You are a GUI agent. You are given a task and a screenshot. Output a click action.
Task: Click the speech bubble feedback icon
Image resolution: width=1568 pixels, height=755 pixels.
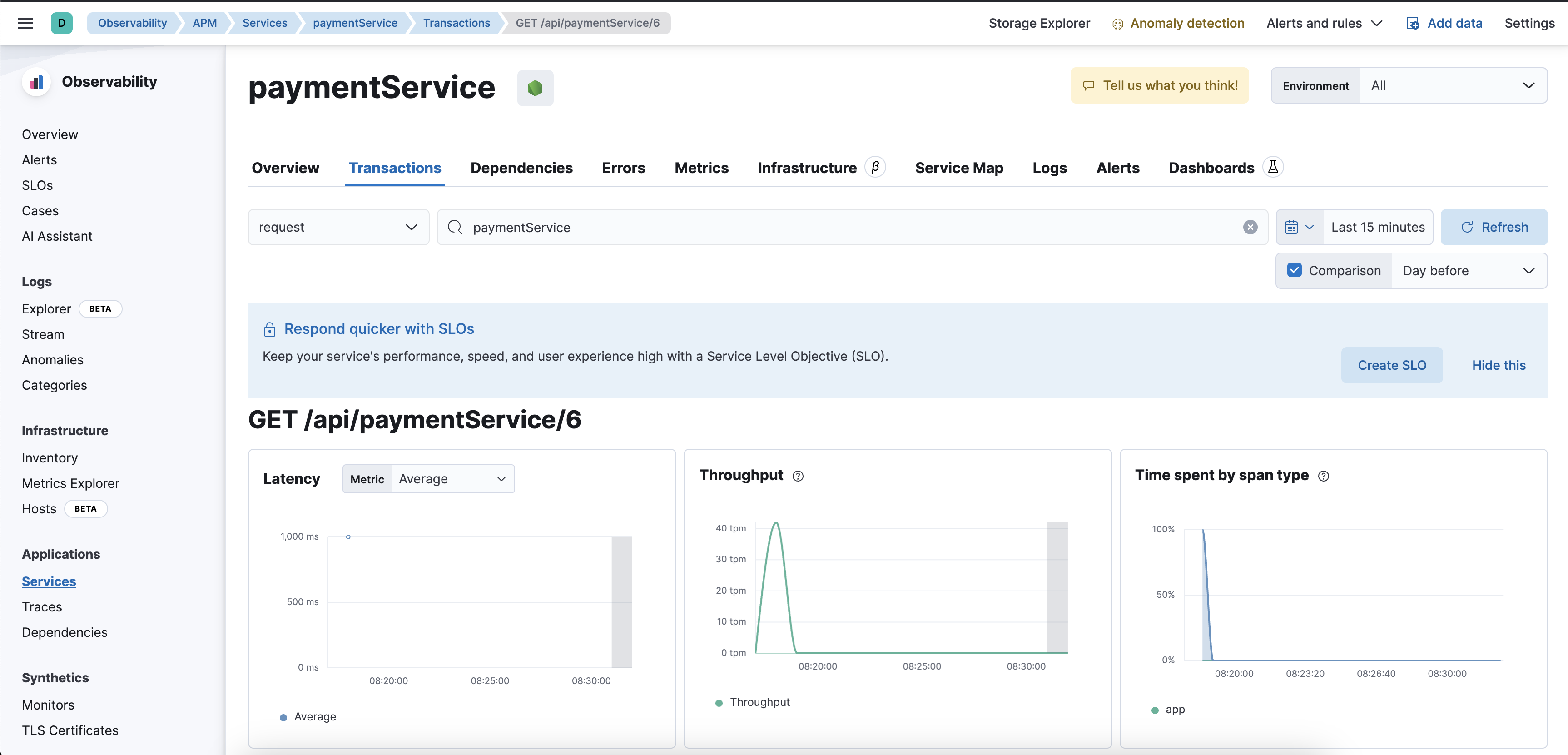click(1088, 86)
